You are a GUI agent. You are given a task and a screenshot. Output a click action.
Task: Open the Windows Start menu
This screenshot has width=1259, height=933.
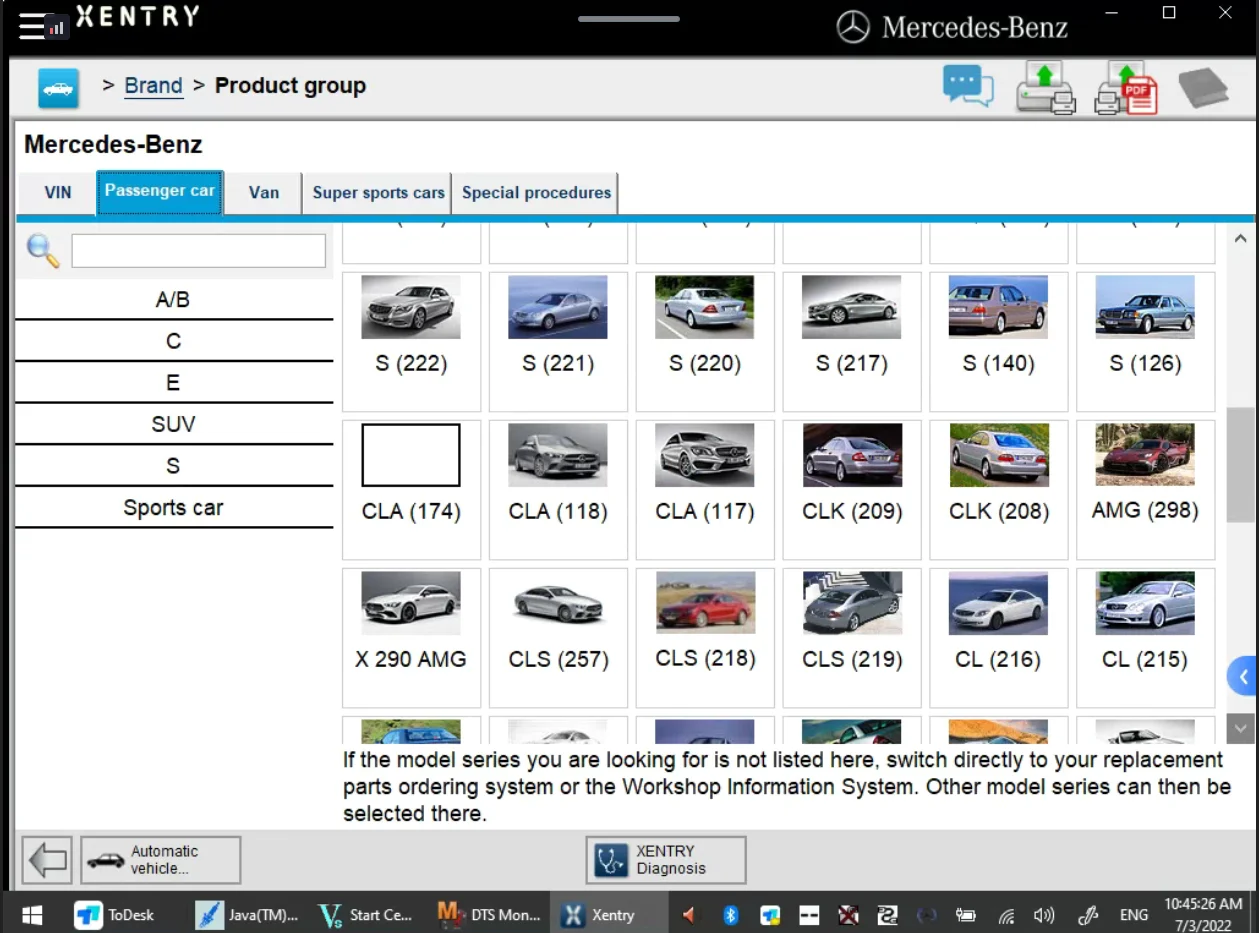(32, 914)
